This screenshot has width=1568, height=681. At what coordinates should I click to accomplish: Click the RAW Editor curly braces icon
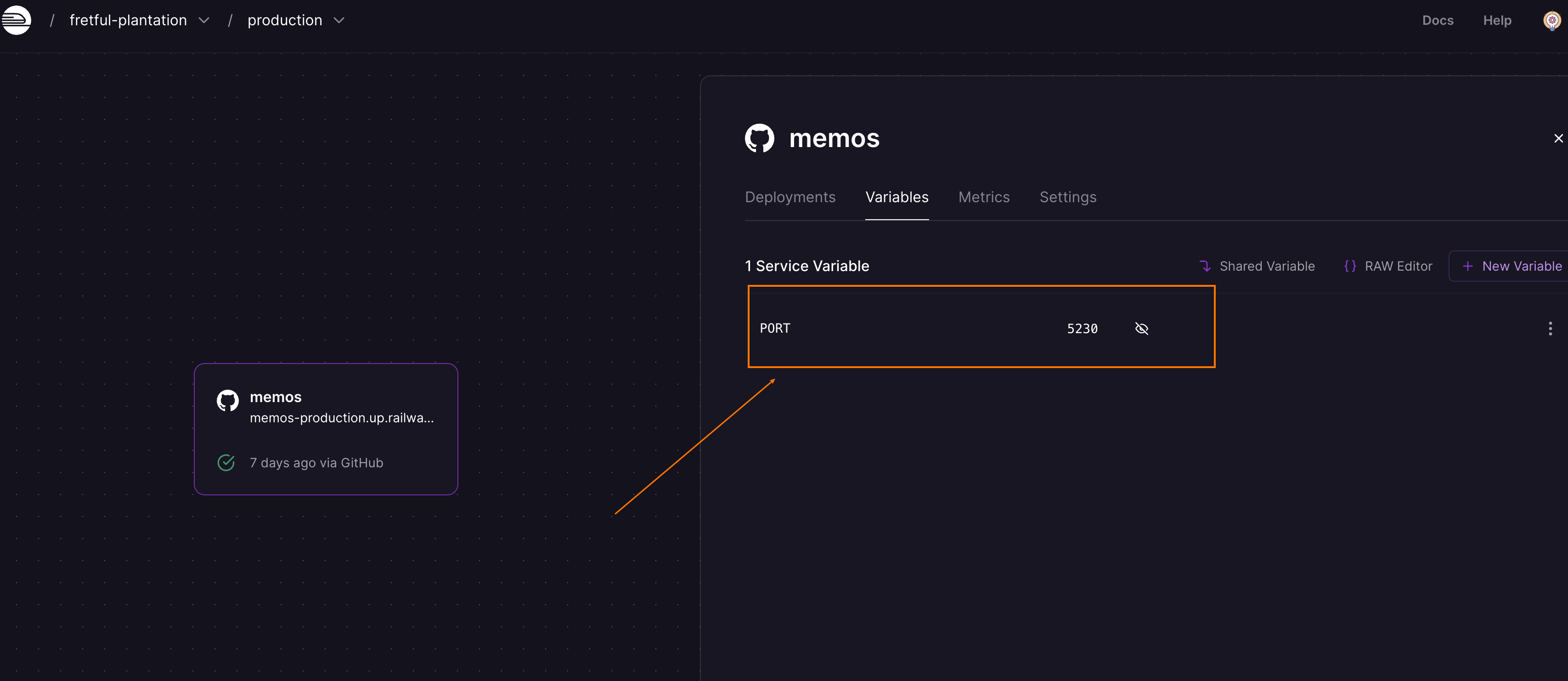click(x=1349, y=266)
